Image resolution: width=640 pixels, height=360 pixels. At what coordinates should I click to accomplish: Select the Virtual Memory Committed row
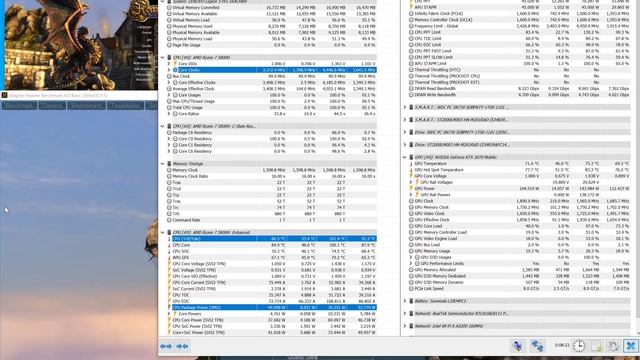pos(271,8)
